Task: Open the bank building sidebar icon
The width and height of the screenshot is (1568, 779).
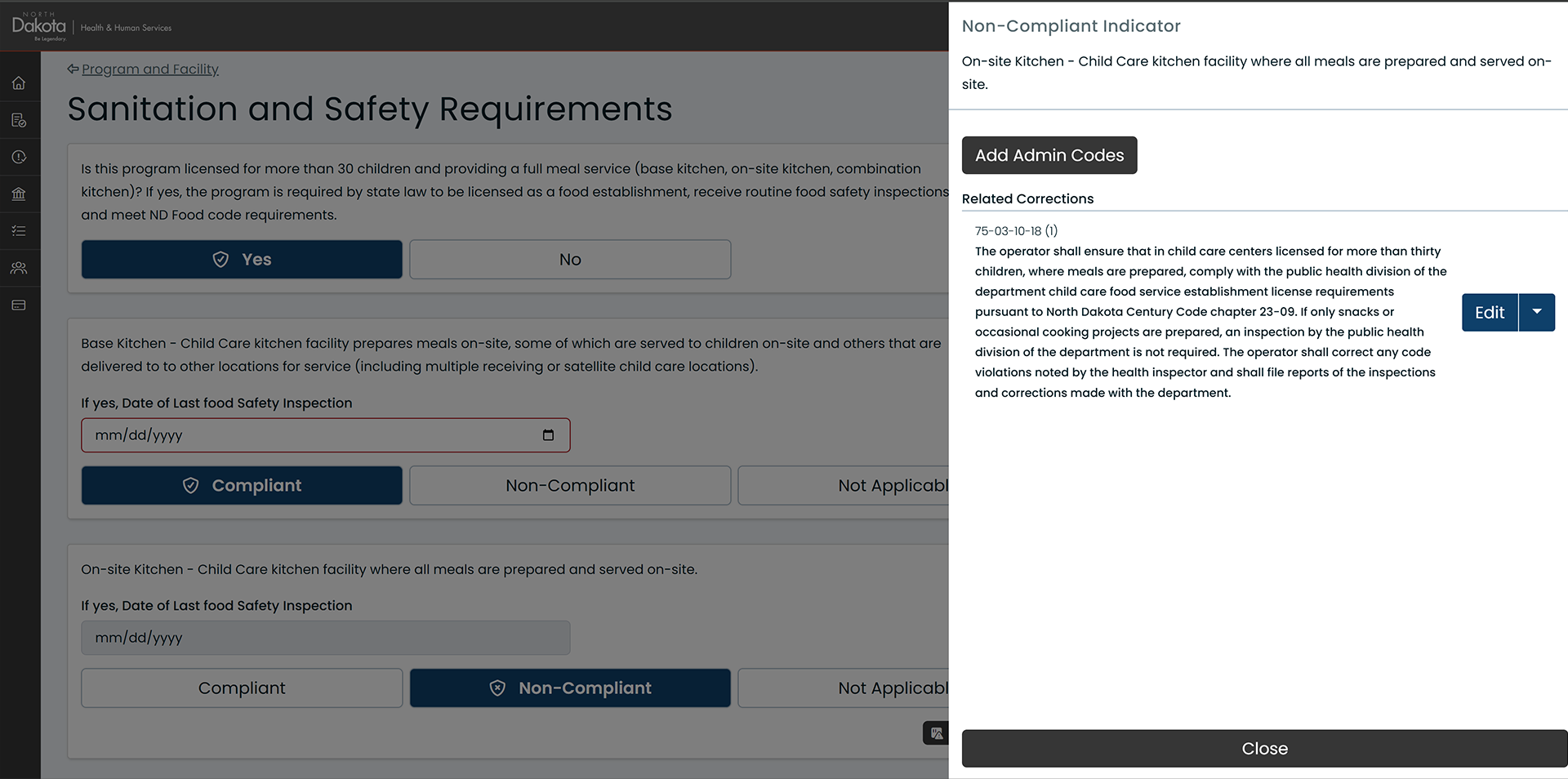Action: [19, 194]
